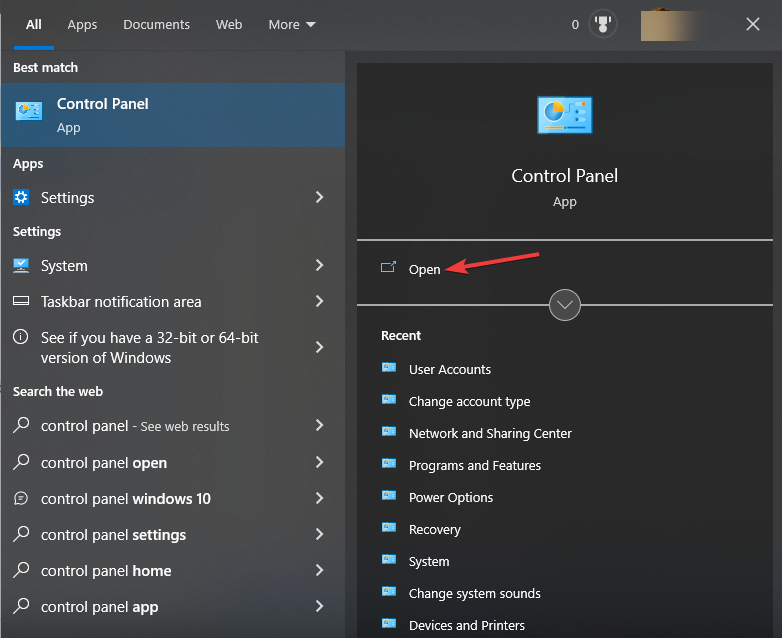Image resolution: width=782 pixels, height=638 pixels.
Task: Switch to the All search tab
Action: [34, 24]
